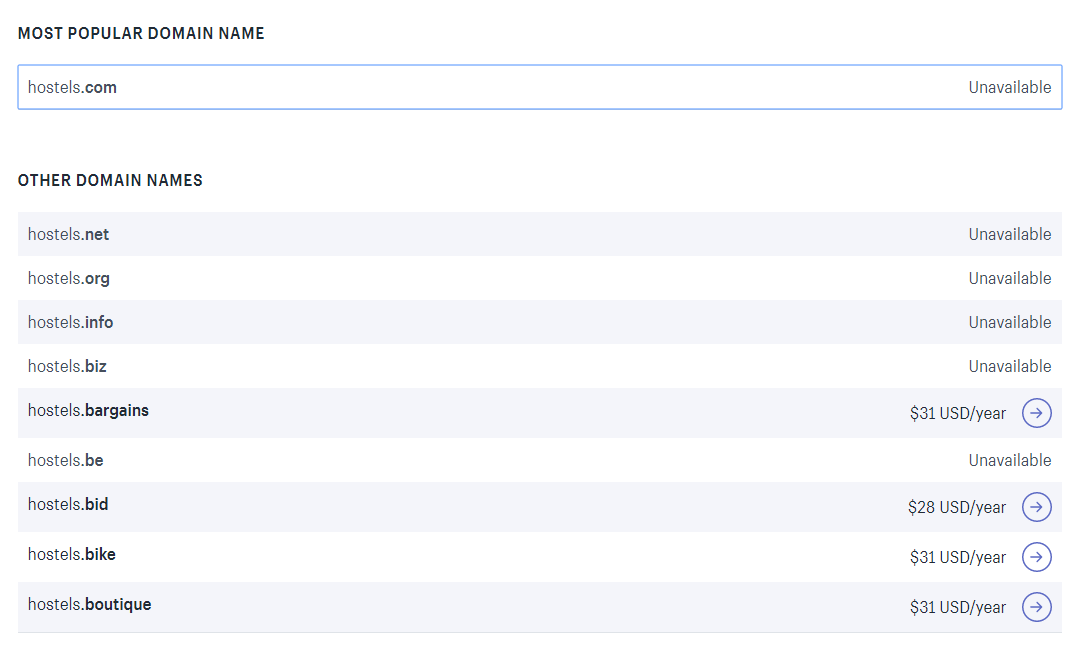Click the Unavailable label for hostels.be
Image resolution: width=1088 pixels, height=648 pixels.
(x=1010, y=460)
